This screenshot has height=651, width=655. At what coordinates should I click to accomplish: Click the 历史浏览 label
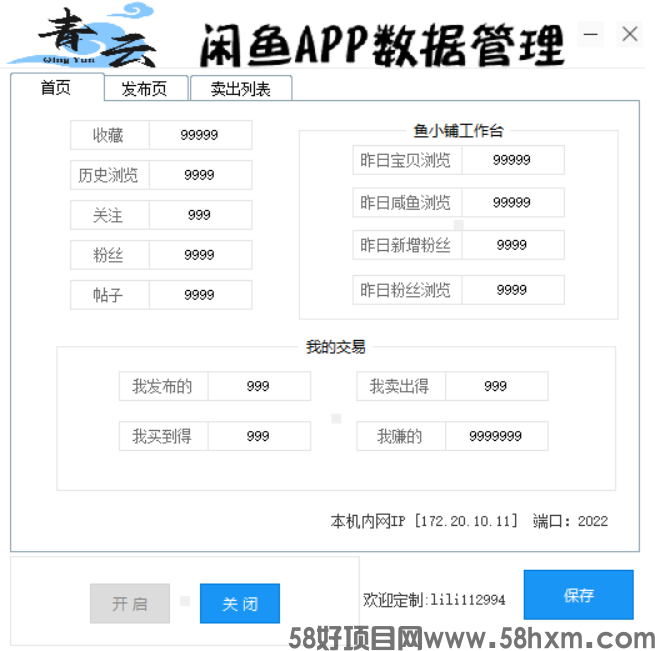pos(109,175)
